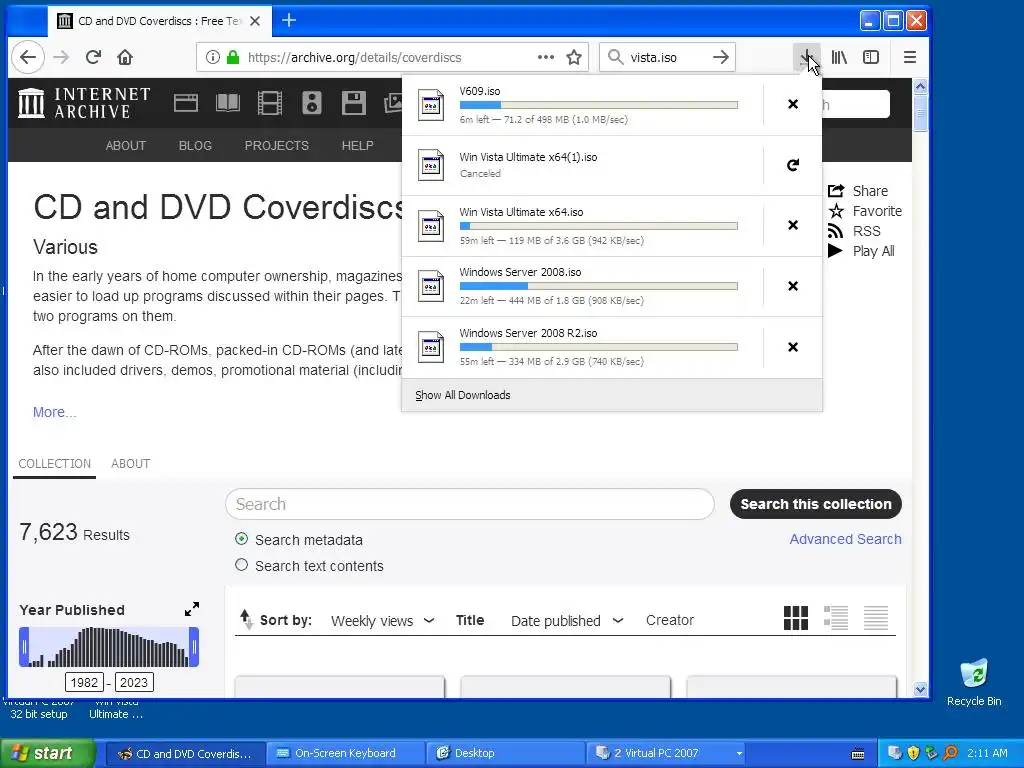Open the Weekly views sort dropdown
1024x768 pixels.
coord(383,621)
